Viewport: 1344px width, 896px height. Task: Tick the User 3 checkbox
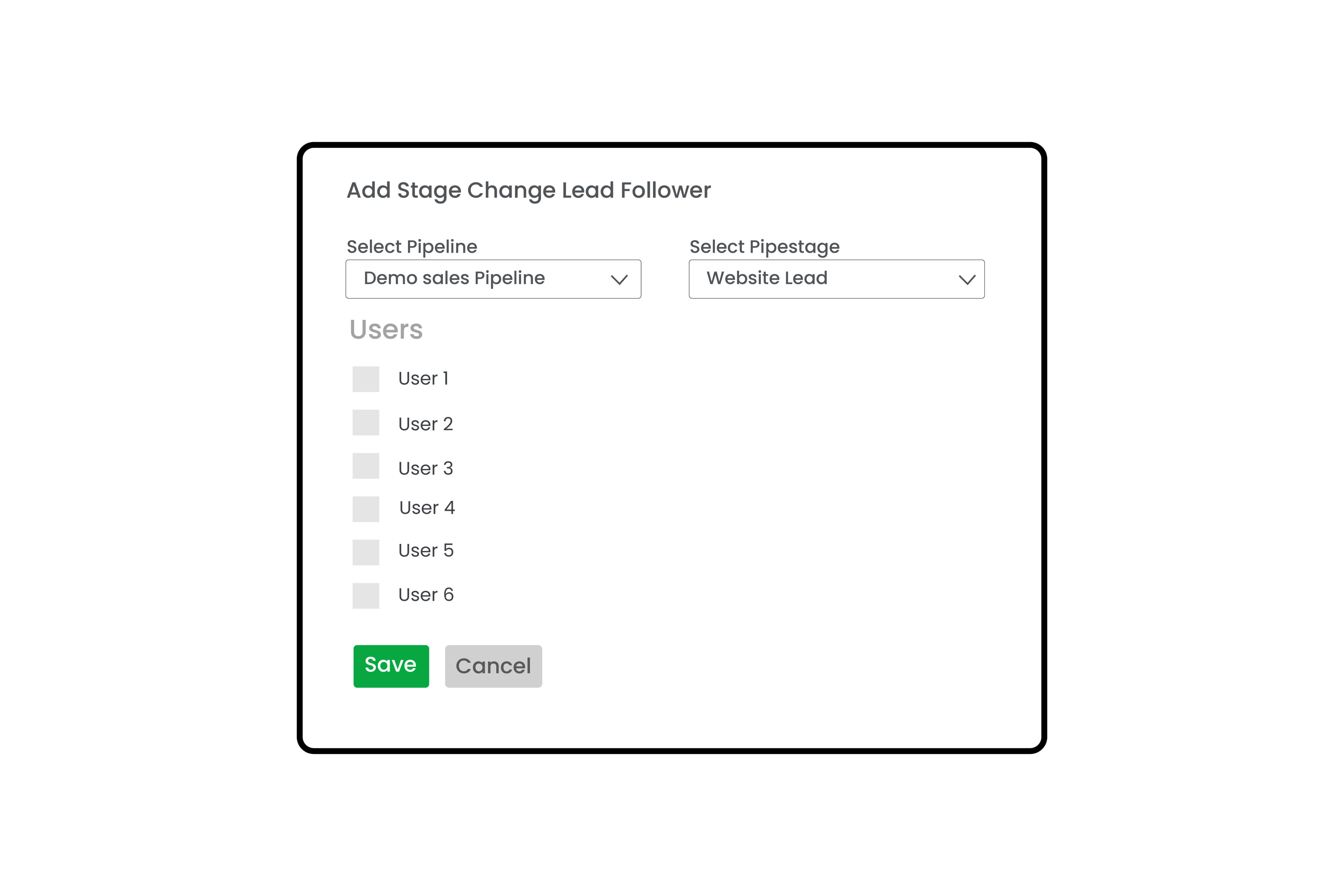[366, 466]
